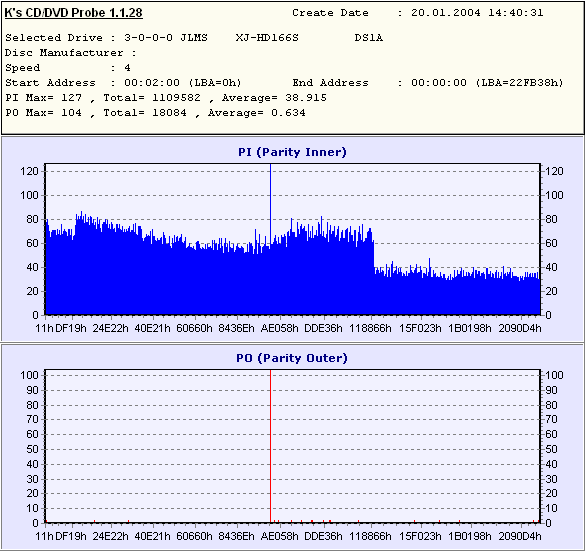Viewport: 585px width, 551px height.
Task: Click the K's CD/DVD Probe 1.1.28 title
Action: 73,13
